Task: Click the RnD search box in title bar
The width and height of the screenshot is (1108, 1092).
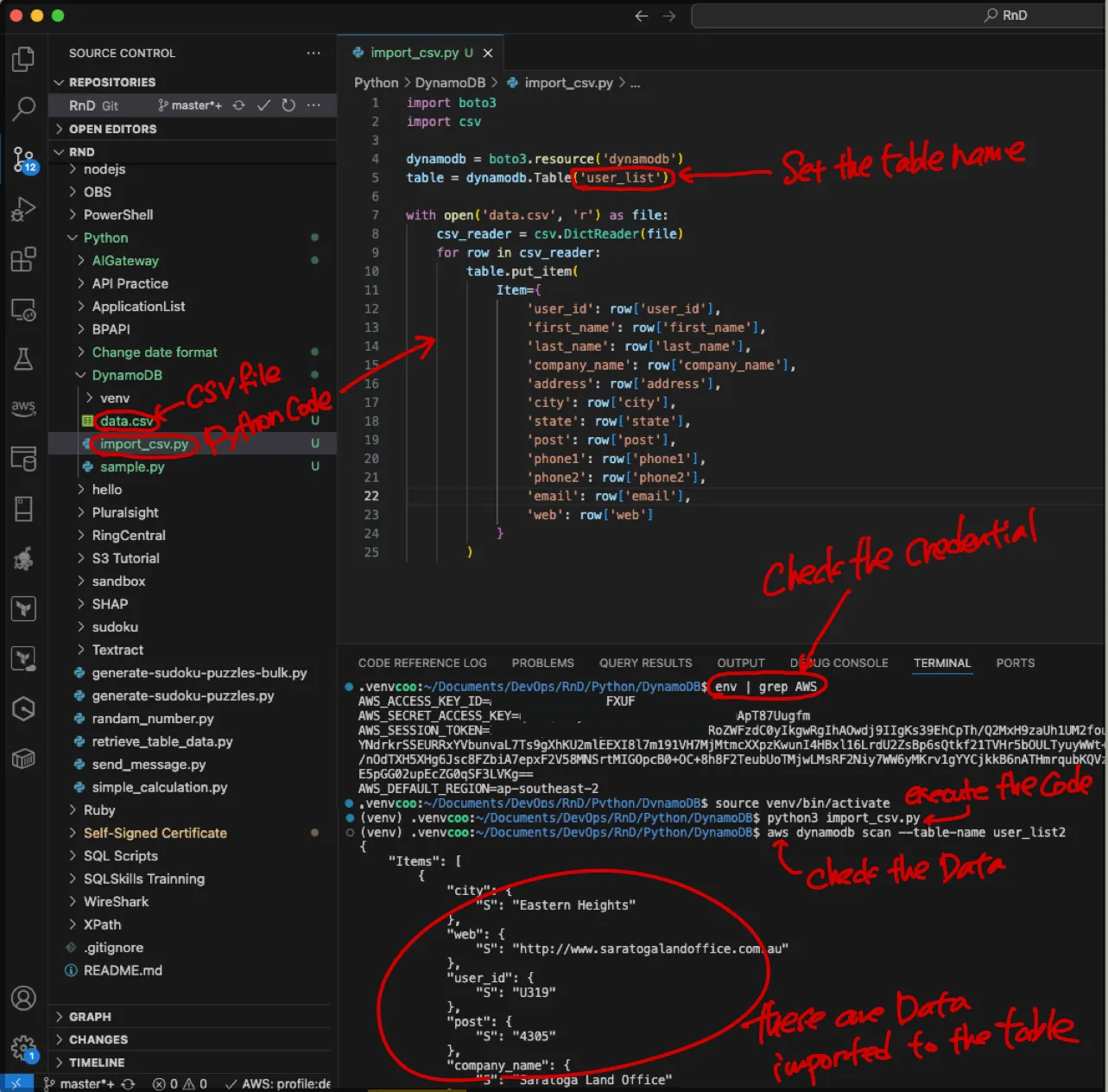Action: tap(898, 16)
